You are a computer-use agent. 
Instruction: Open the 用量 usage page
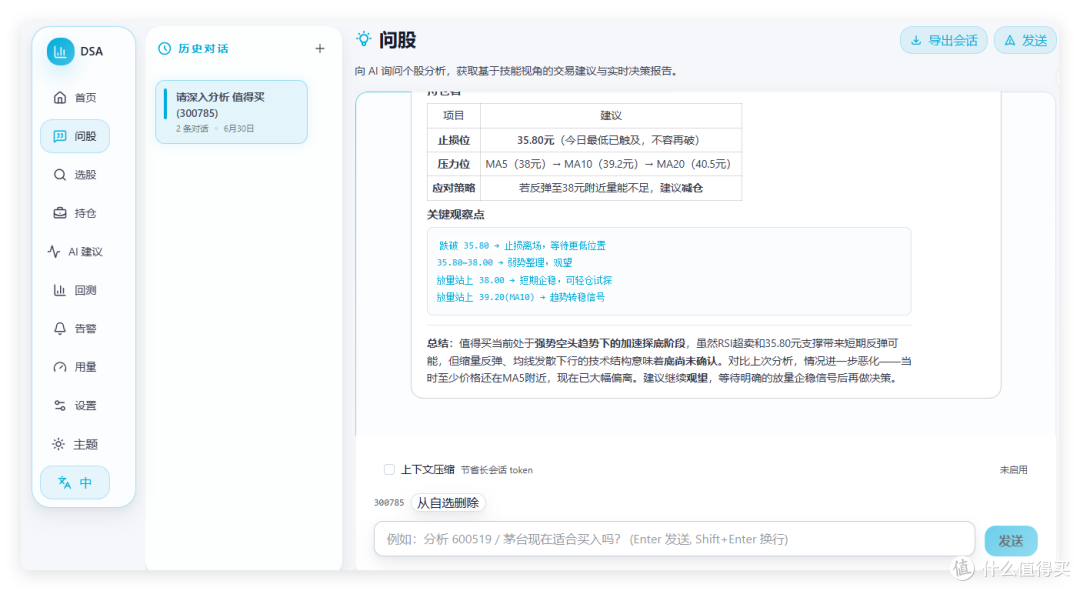click(75, 367)
